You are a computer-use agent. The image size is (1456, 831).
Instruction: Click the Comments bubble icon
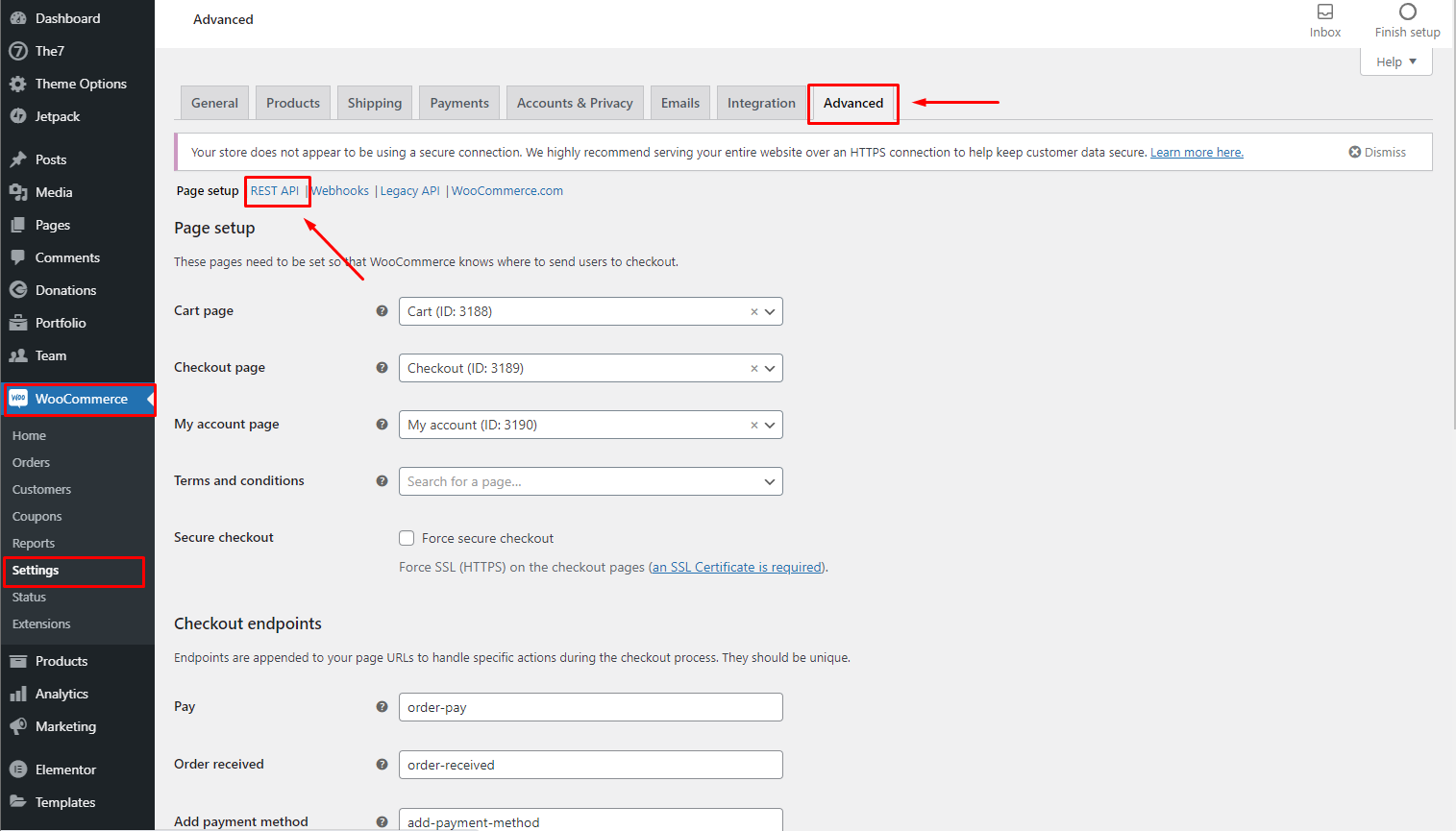click(18, 257)
